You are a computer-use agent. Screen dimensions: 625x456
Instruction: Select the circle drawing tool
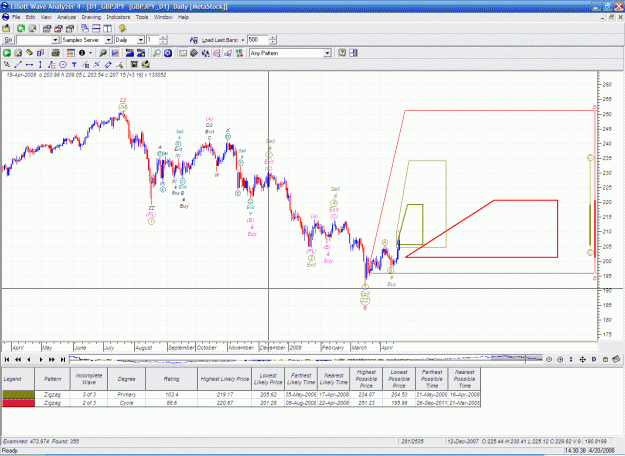63,65
